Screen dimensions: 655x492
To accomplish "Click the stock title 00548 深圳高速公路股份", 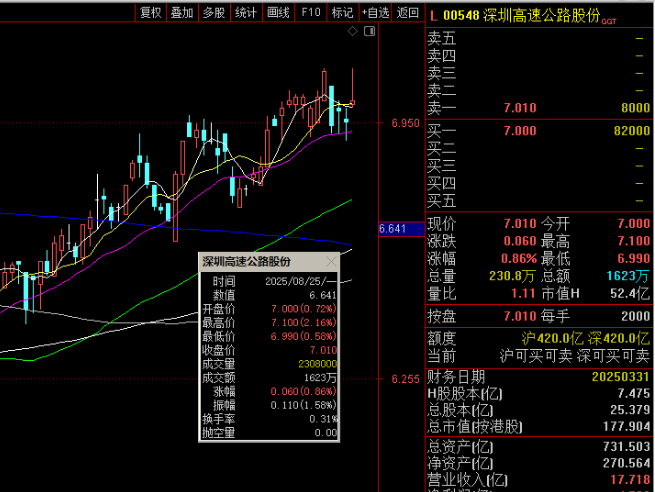I will (522, 15).
